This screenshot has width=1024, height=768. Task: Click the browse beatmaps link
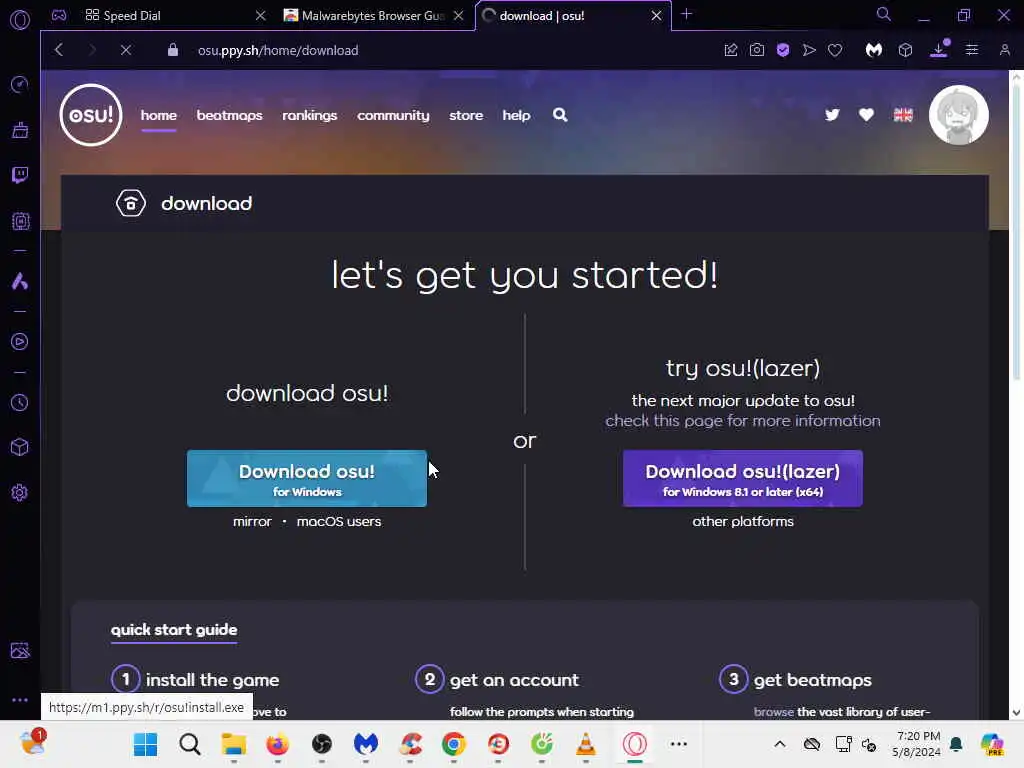774,711
